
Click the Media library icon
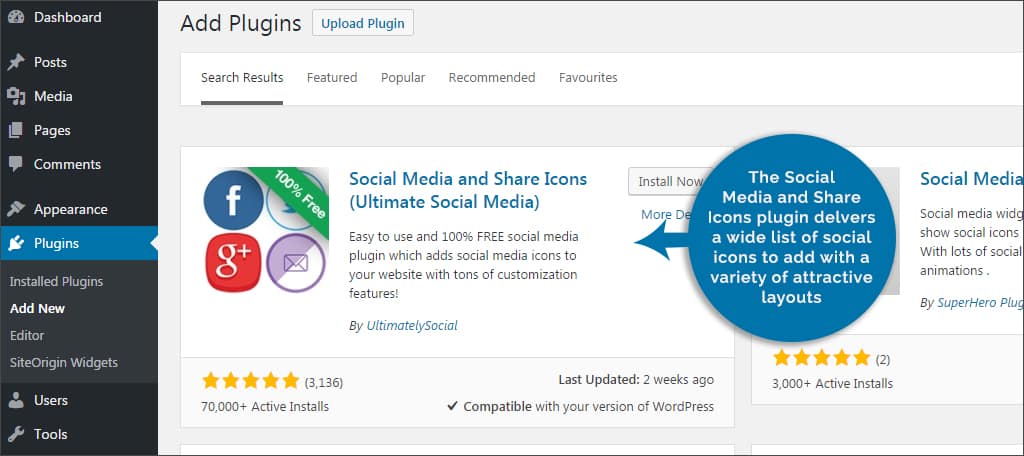pyautogui.click(x=16, y=96)
